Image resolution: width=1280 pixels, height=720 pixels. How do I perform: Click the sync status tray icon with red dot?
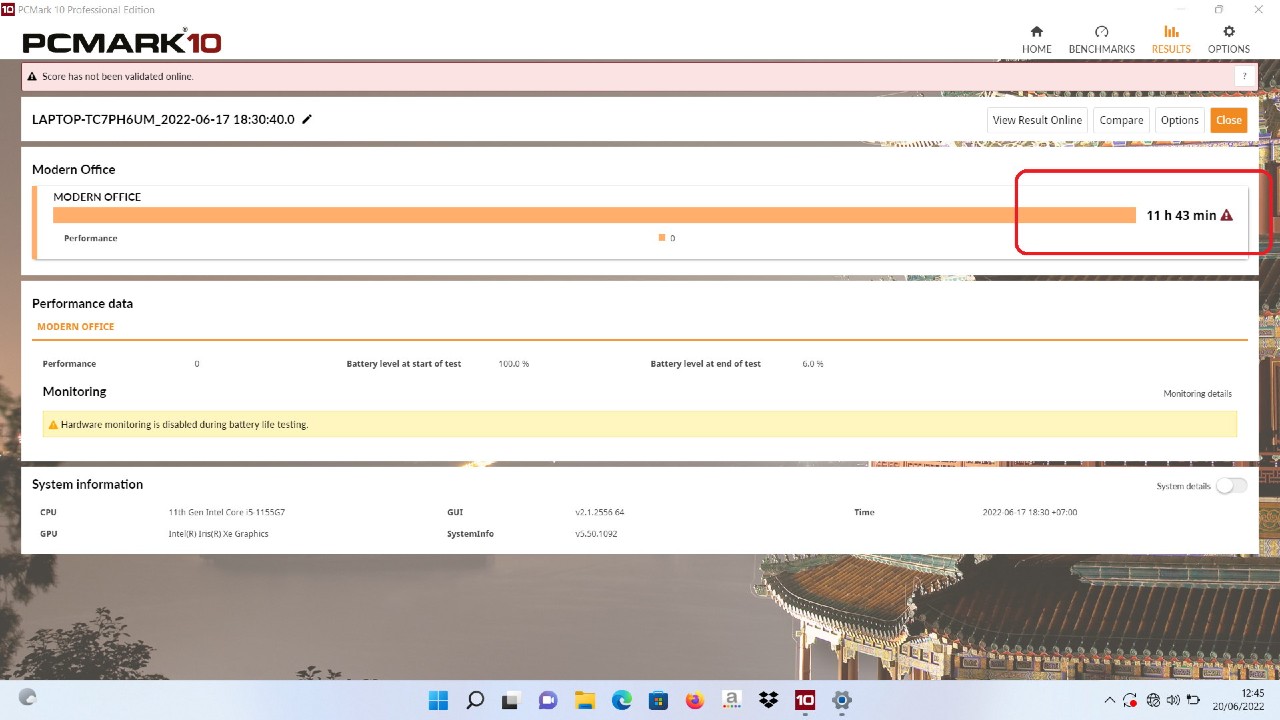[1130, 700]
